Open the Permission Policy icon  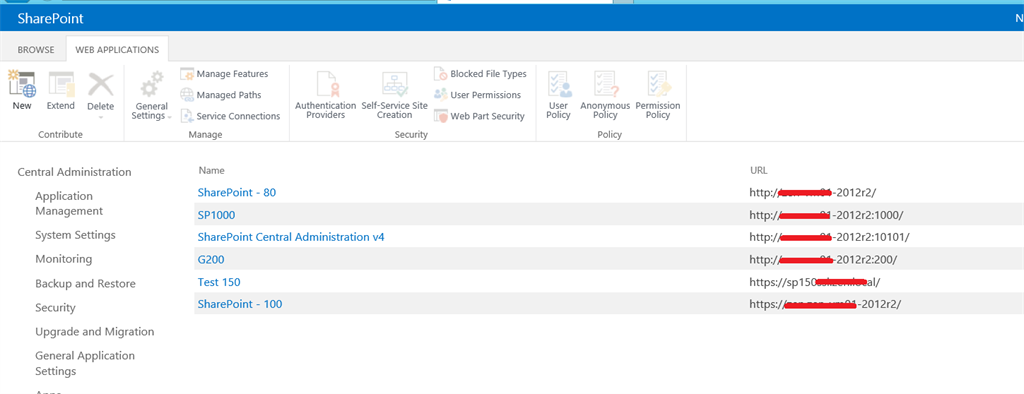coord(658,85)
